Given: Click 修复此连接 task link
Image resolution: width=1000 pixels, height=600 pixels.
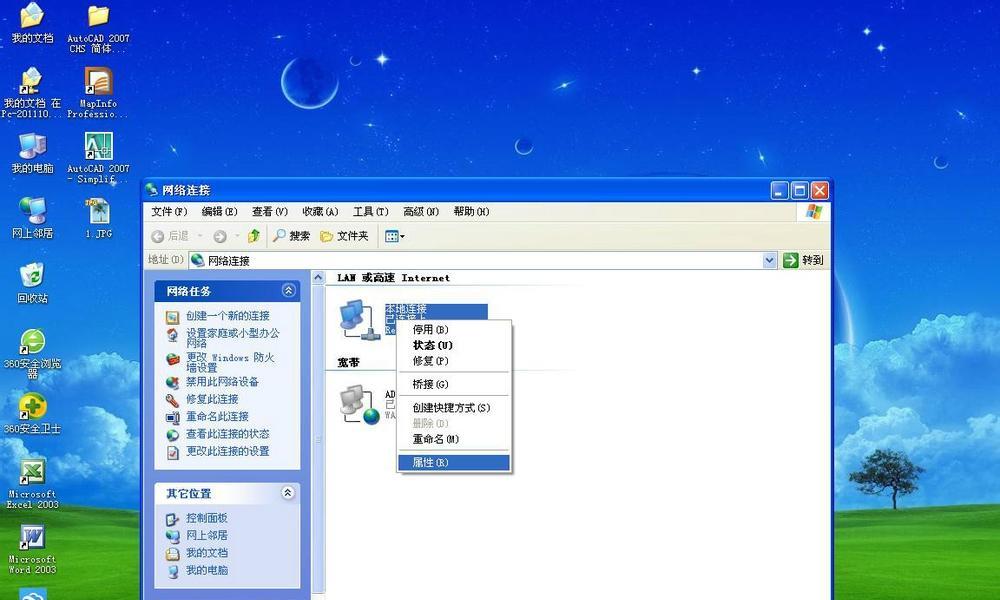Looking at the screenshot, I should (212, 399).
